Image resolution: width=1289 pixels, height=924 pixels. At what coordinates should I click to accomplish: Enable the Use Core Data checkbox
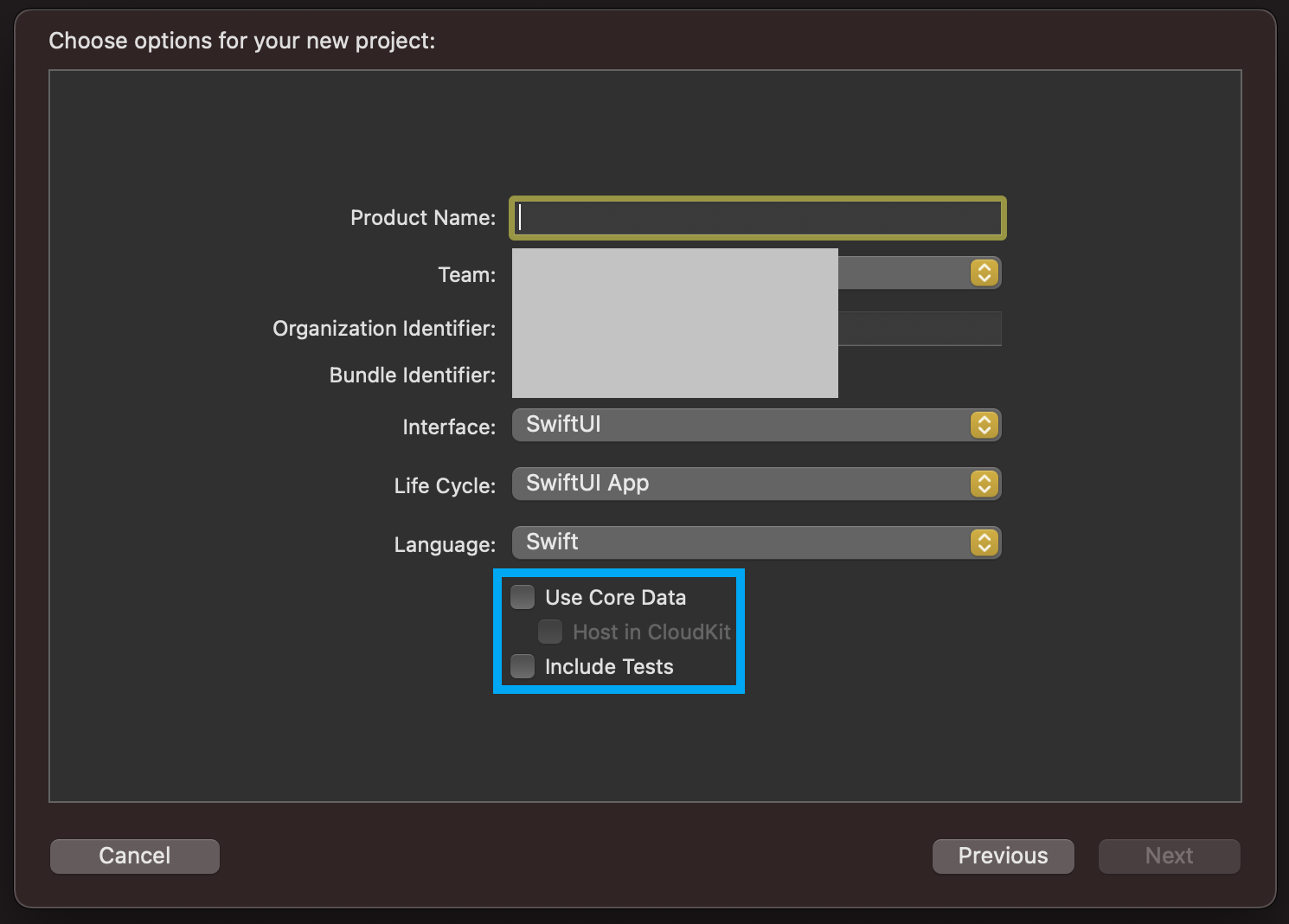tap(523, 597)
